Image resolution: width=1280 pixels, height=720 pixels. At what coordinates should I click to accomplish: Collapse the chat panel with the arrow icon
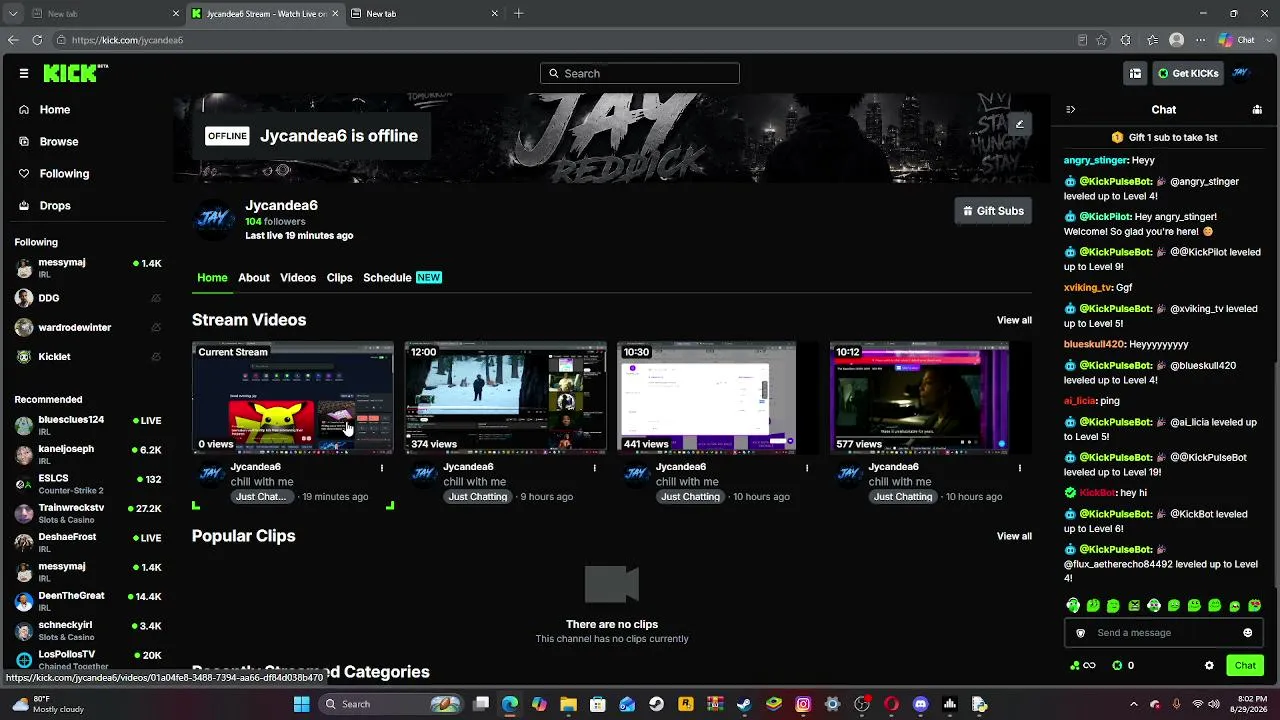pos(1070,110)
